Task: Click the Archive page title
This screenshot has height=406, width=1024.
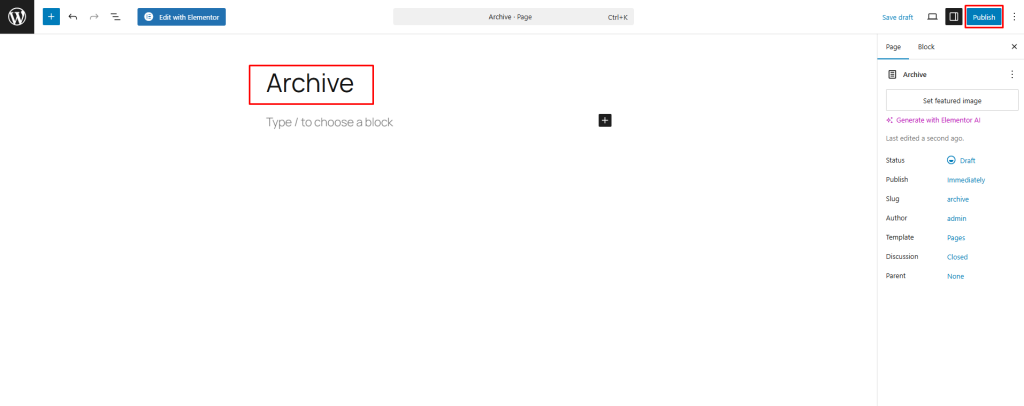Action: (x=310, y=84)
